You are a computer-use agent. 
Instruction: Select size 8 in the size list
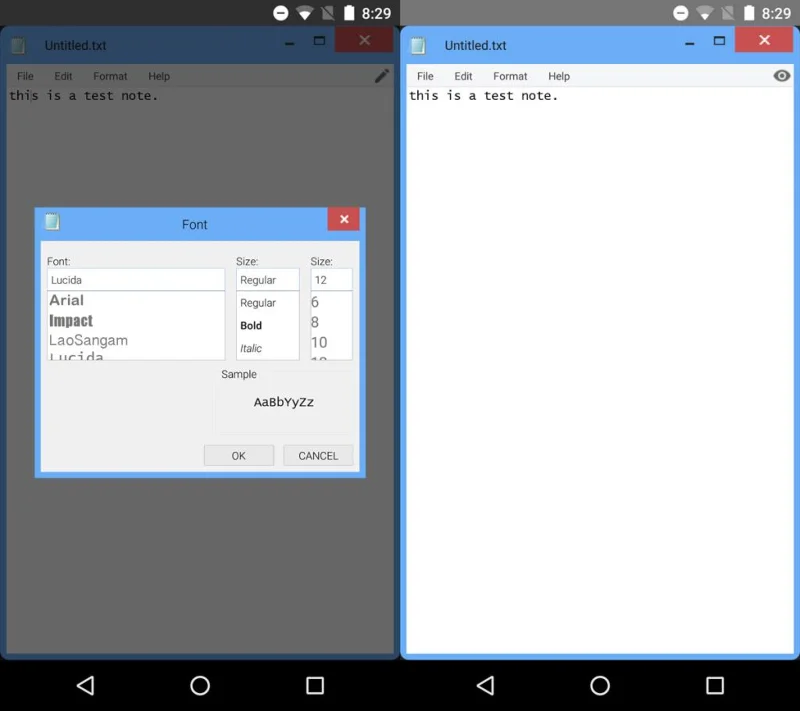tap(315, 322)
